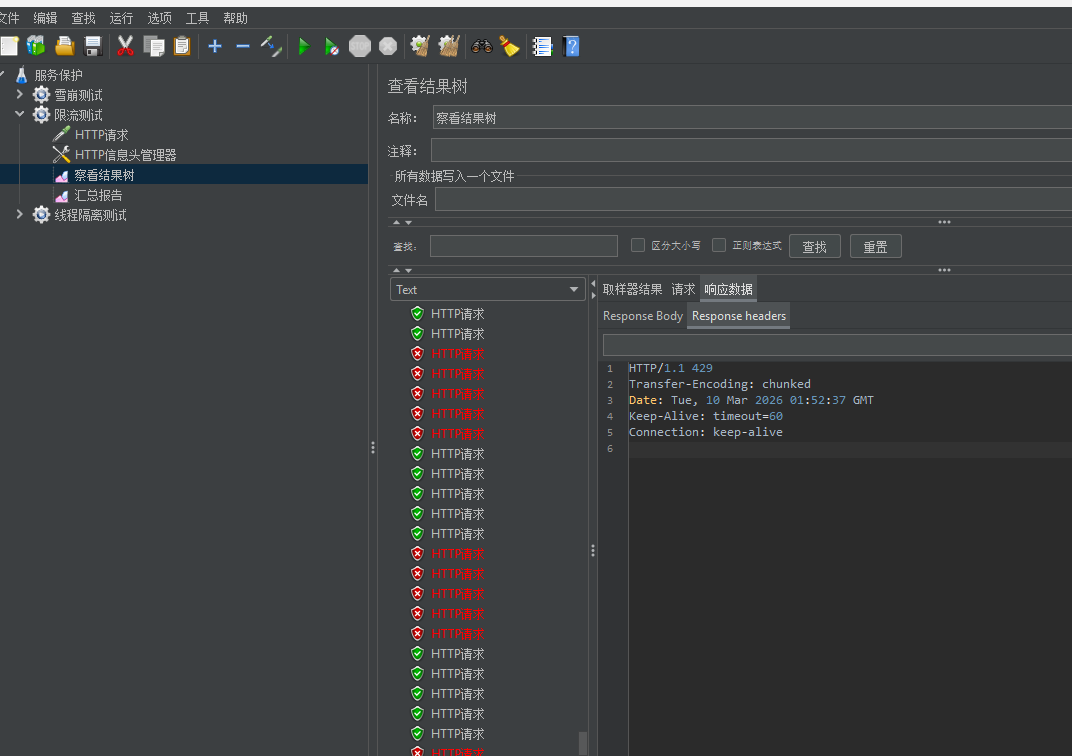Open the 运行 menu
Screen dimensions: 1072x756
point(122,18)
